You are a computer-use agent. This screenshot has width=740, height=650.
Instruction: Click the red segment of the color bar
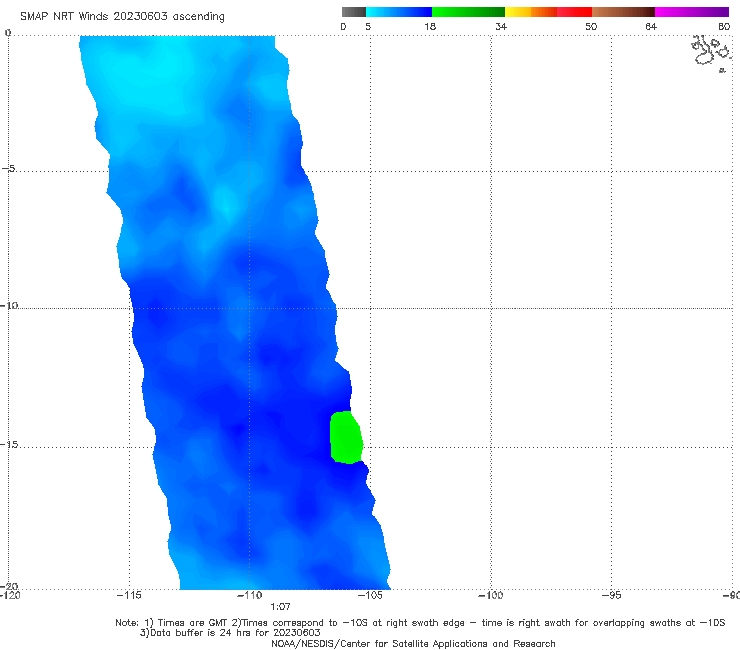(574, 12)
